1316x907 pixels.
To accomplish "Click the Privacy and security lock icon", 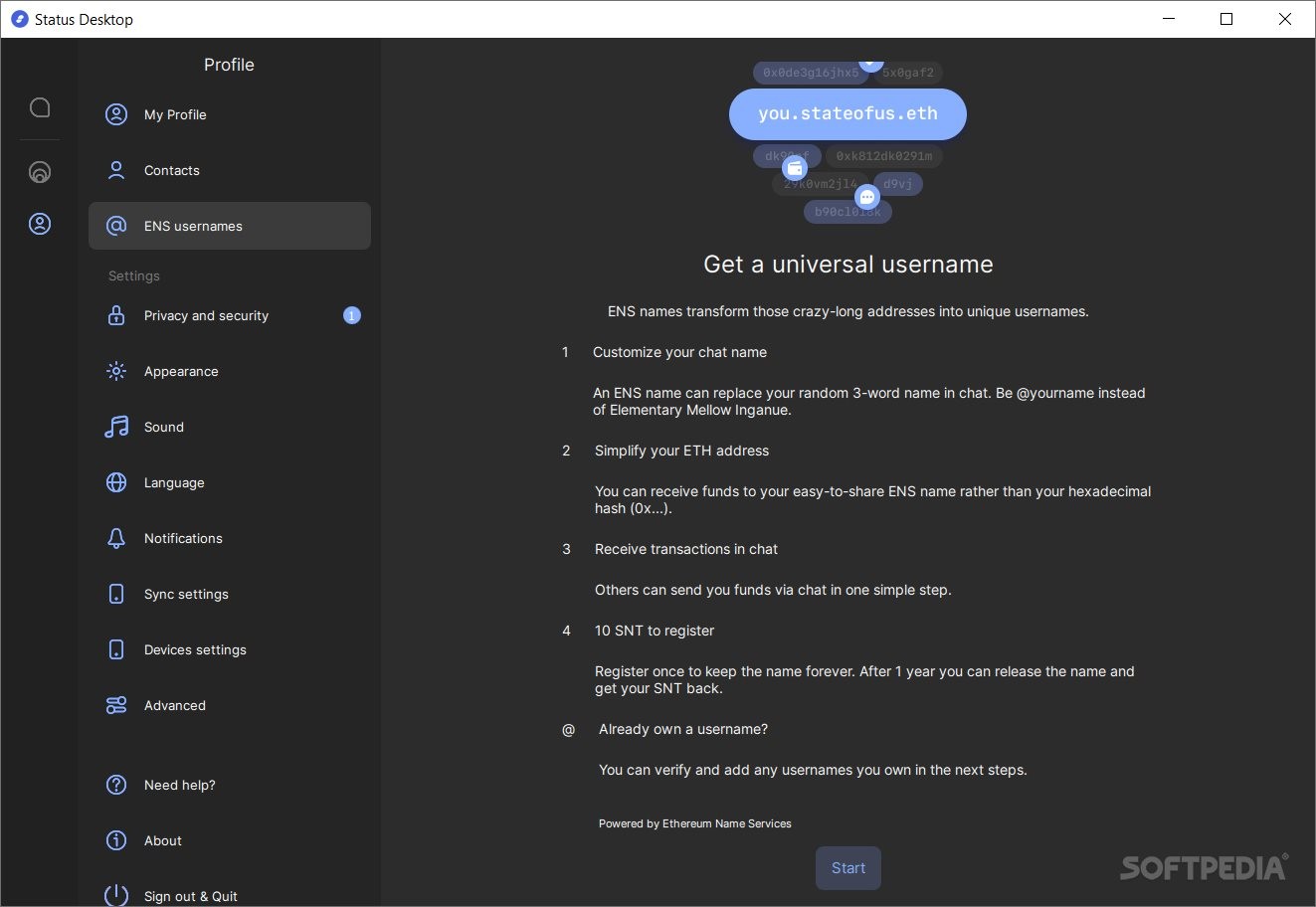I will pyautogui.click(x=116, y=315).
